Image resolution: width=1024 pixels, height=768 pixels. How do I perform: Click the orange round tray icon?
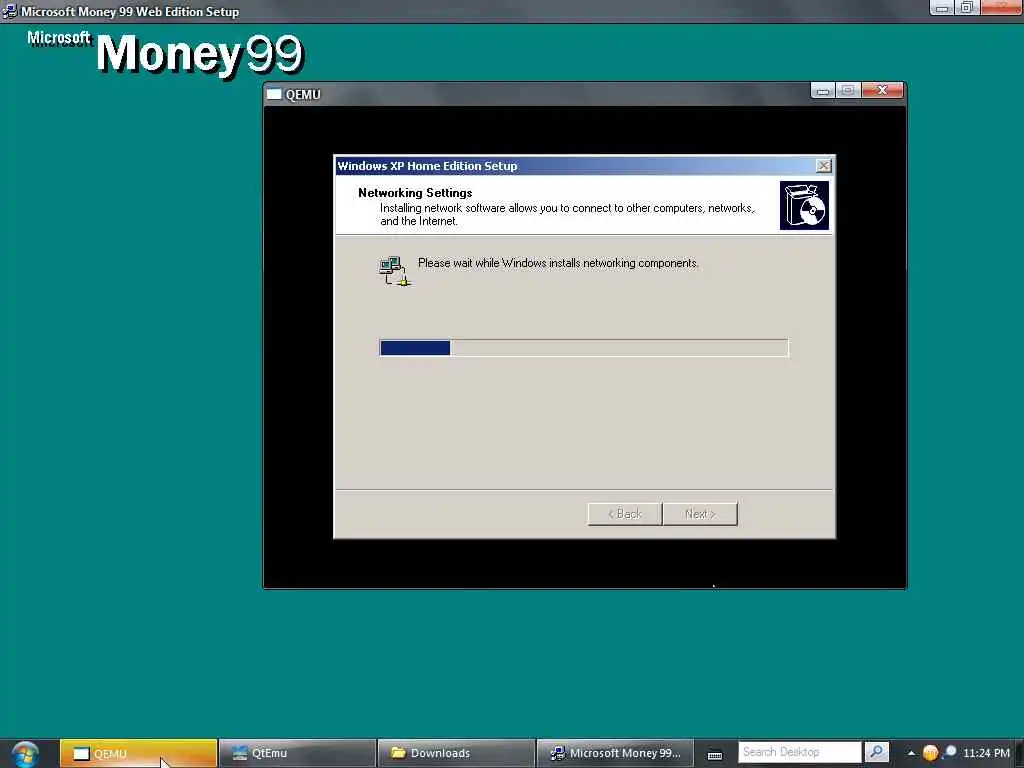point(930,753)
